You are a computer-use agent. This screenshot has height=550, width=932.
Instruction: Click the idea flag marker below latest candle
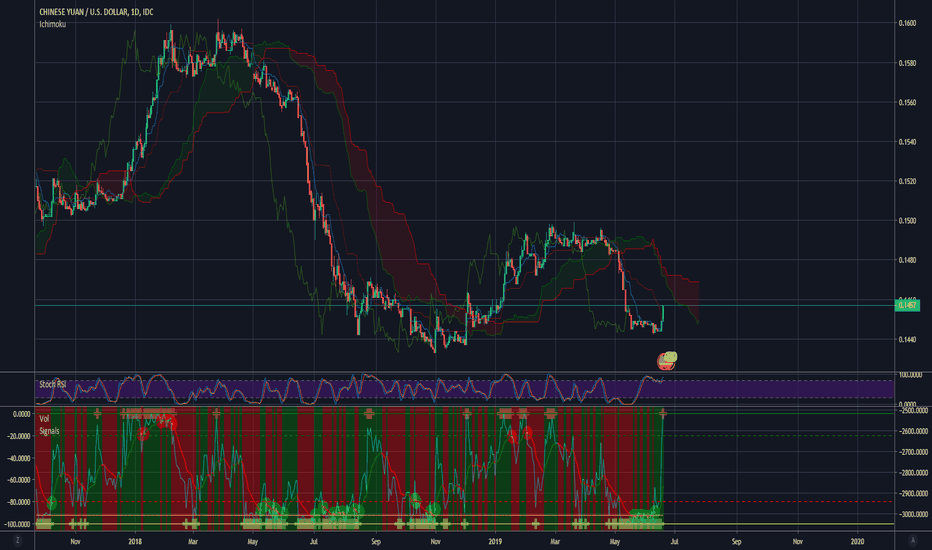[667, 360]
